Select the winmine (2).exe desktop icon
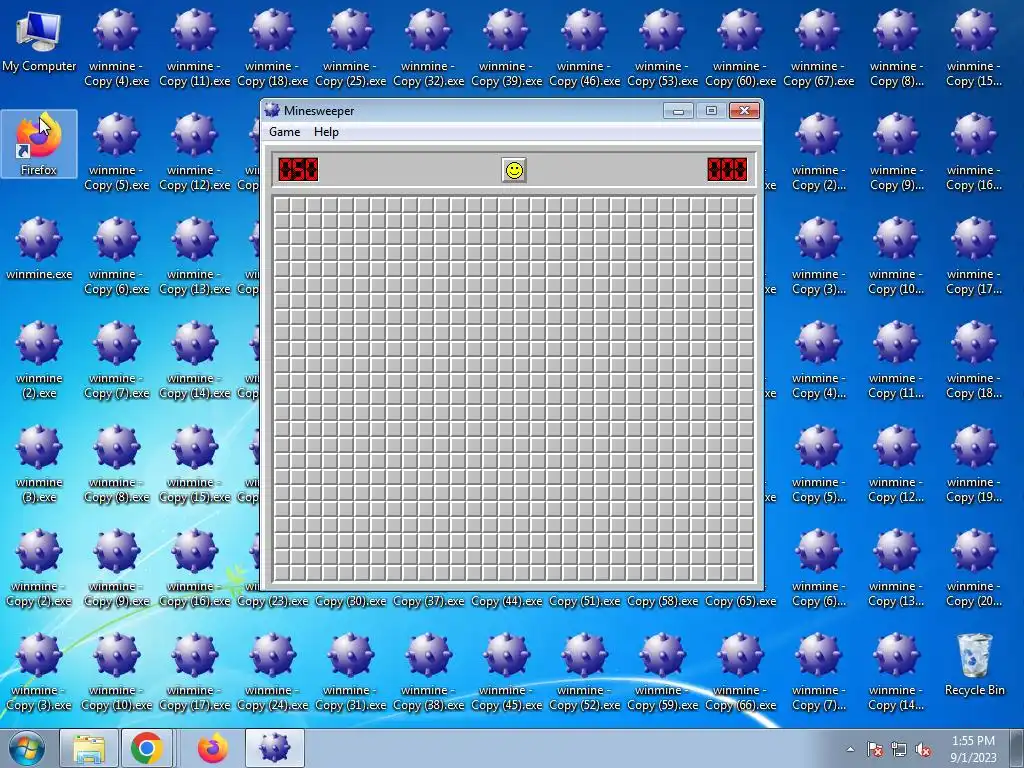Screen dimensions: 1024x768 pyautogui.click(x=39, y=359)
